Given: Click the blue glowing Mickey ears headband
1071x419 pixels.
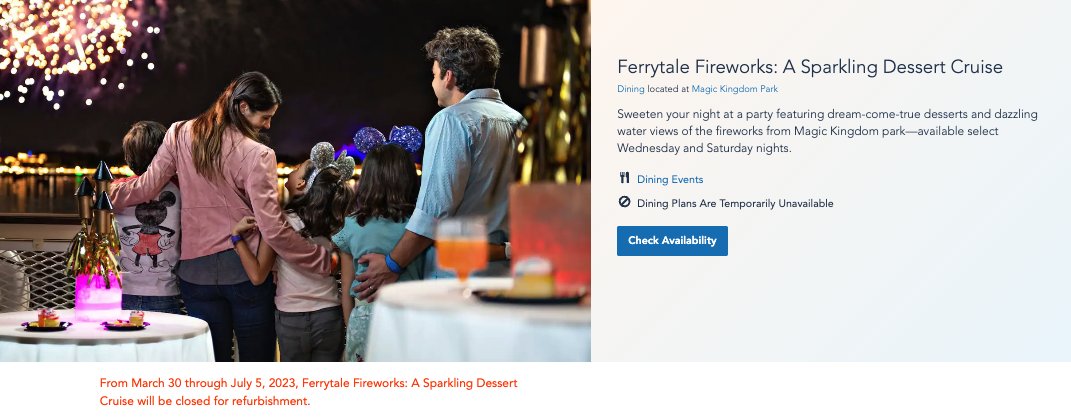Looking at the screenshot, I should [x=389, y=139].
